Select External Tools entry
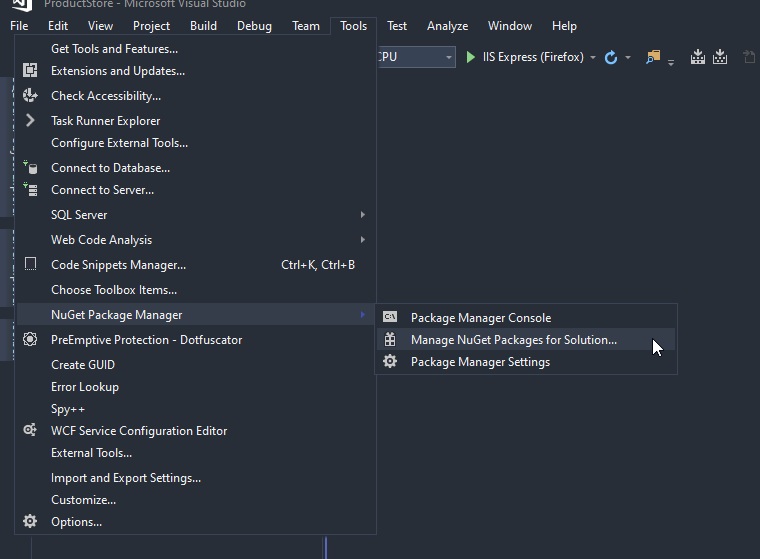This screenshot has width=760, height=559. (x=196, y=453)
